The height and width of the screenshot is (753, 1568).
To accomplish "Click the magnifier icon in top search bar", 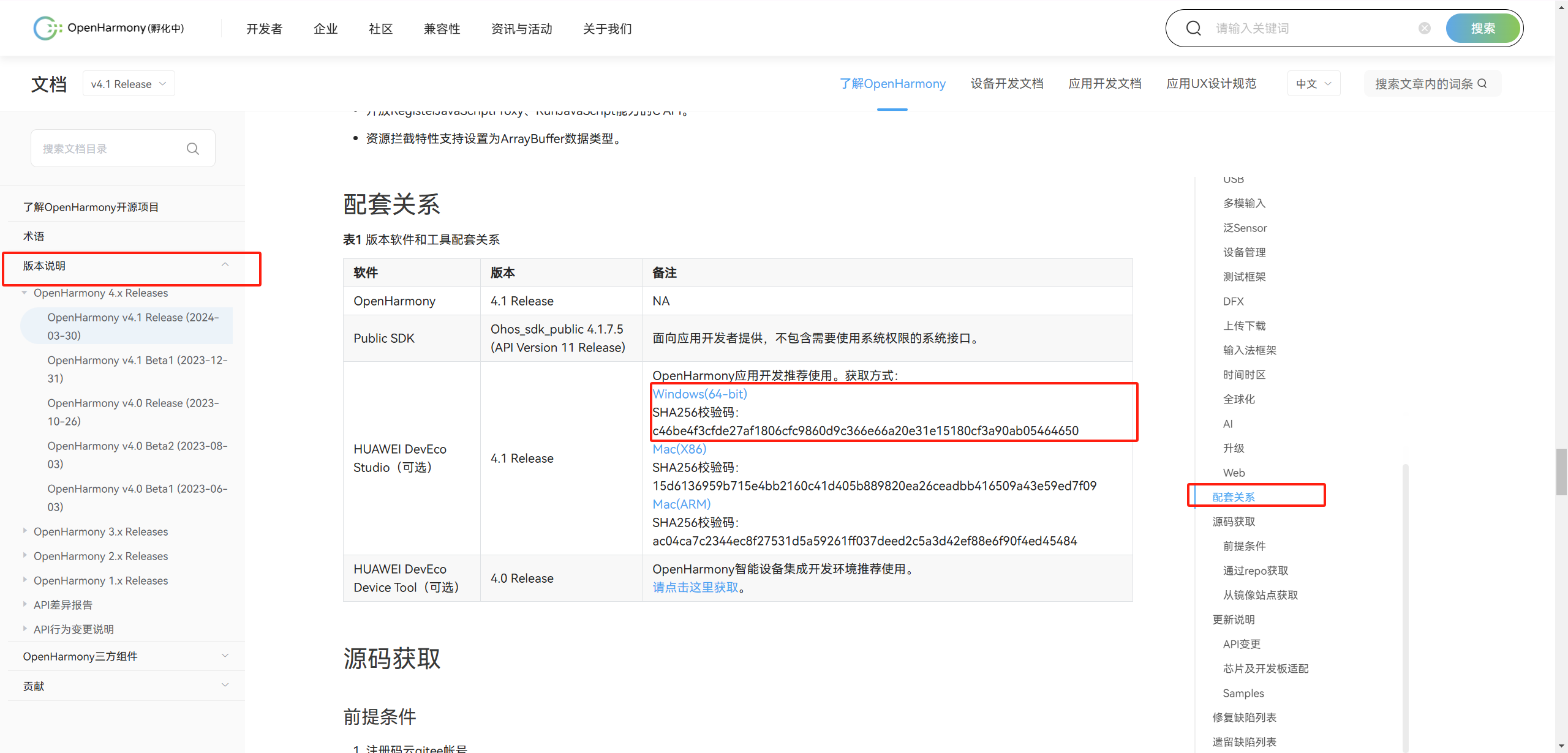I will (1193, 28).
